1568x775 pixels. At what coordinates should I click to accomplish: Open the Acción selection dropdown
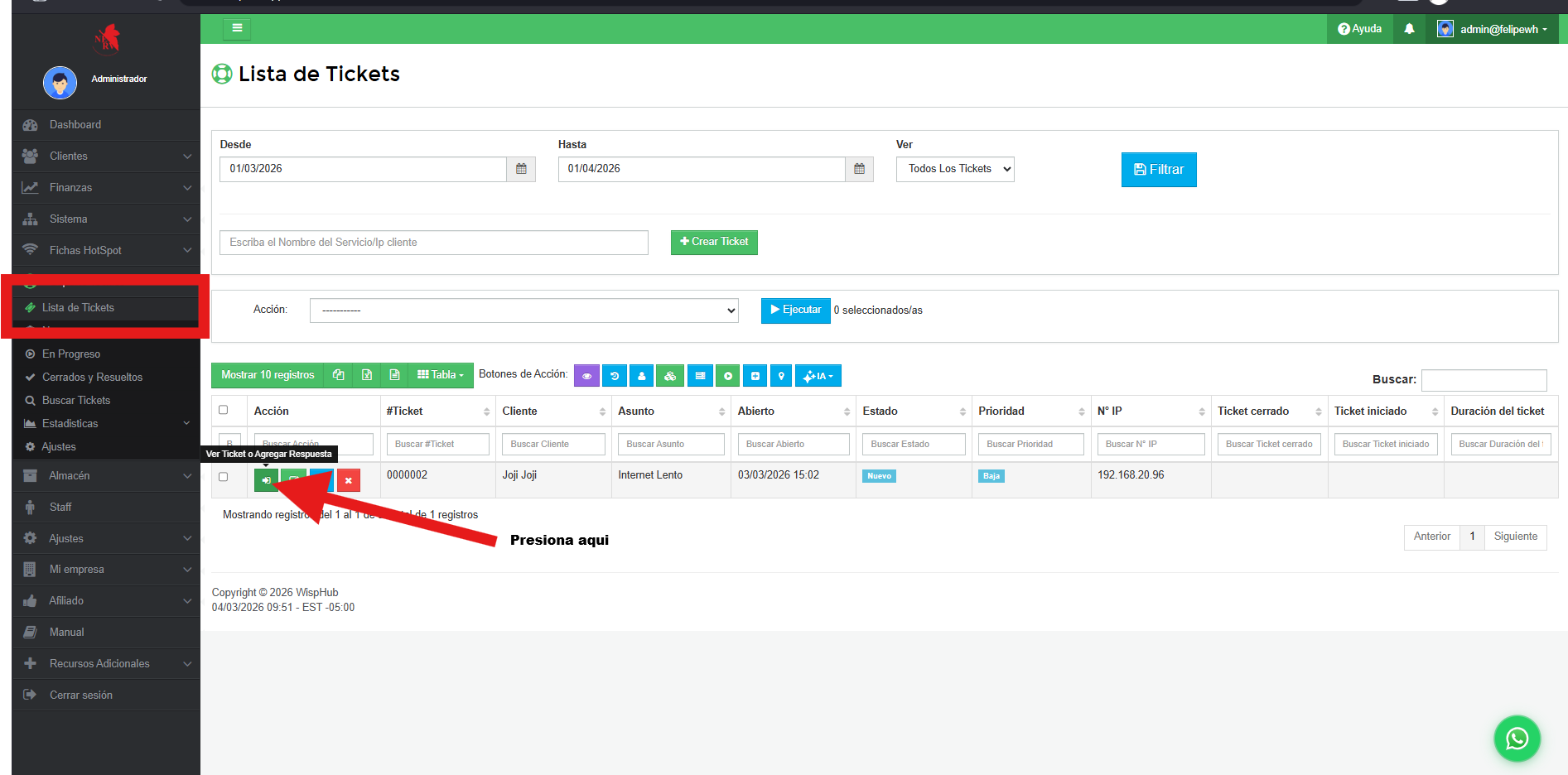coord(523,310)
